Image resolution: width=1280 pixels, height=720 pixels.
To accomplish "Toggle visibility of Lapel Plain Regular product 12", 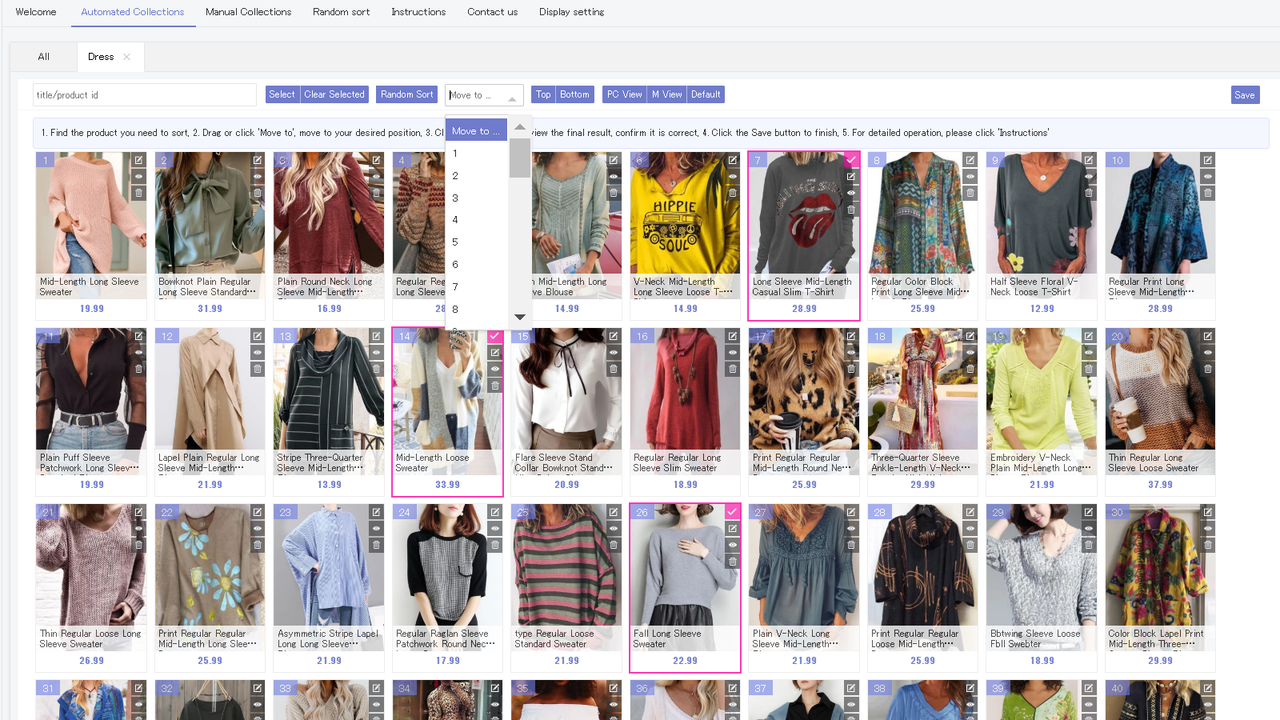I will (x=257, y=352).
